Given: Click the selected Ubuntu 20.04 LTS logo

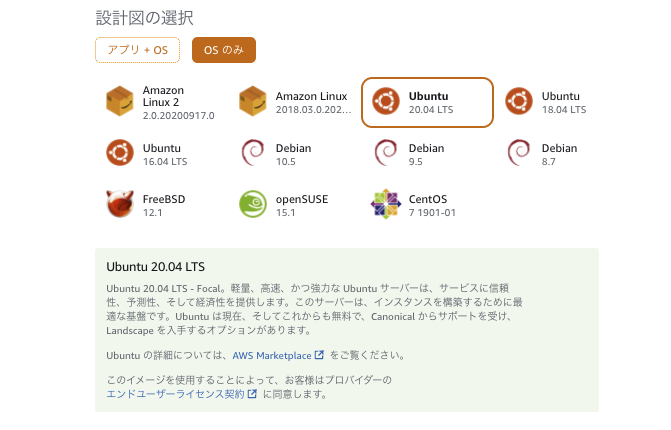Looking at the screenshot, I should point(386,102).
